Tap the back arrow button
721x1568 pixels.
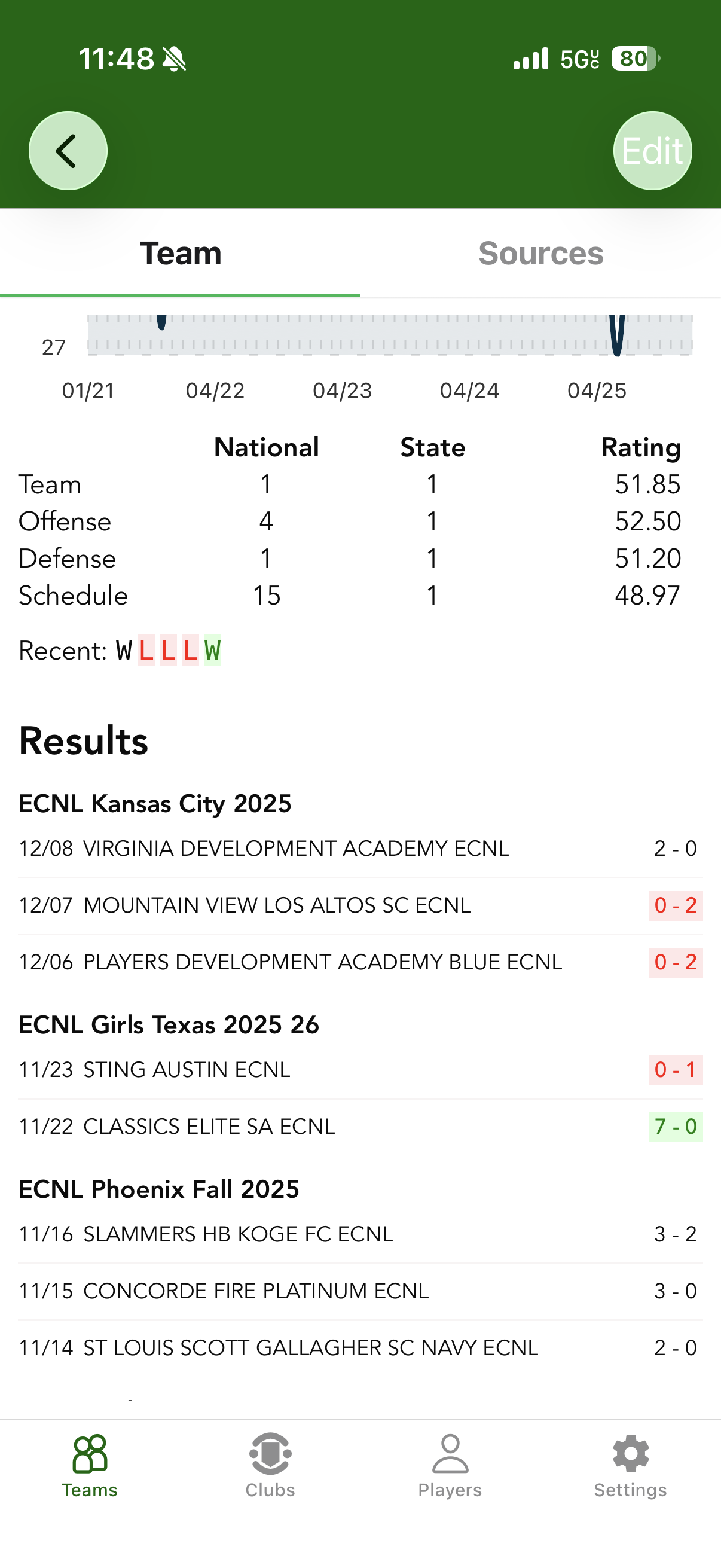[x=68, y=150]
